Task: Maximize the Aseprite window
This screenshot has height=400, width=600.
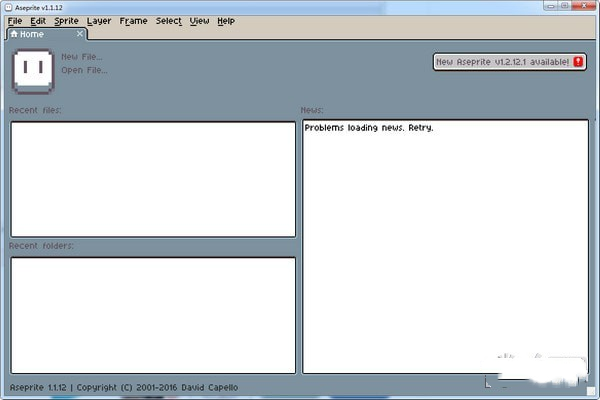Action: tap(564, 6)
